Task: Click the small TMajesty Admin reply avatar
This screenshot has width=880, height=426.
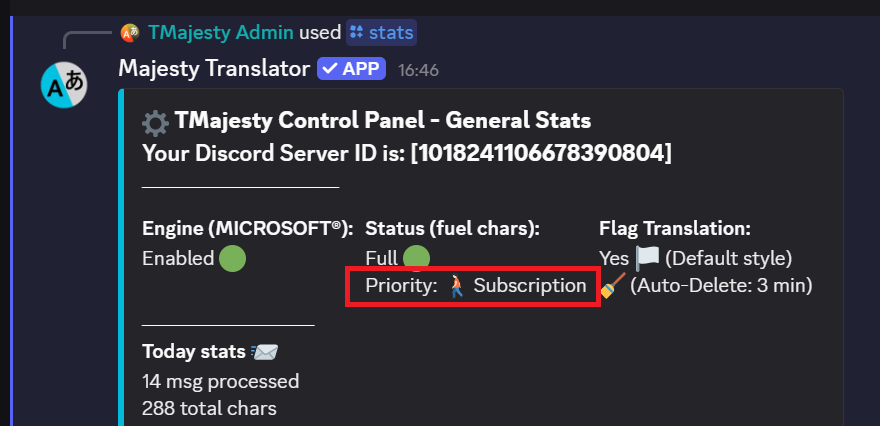Action: (x=130, y=33)
